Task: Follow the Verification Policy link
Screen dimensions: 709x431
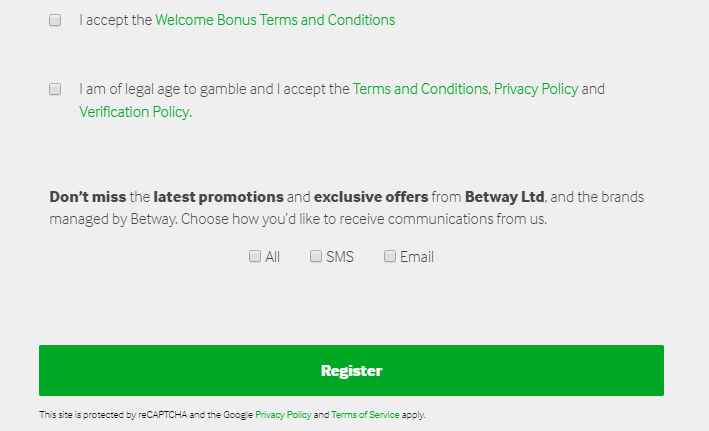Action: click(x=136, y=112)
